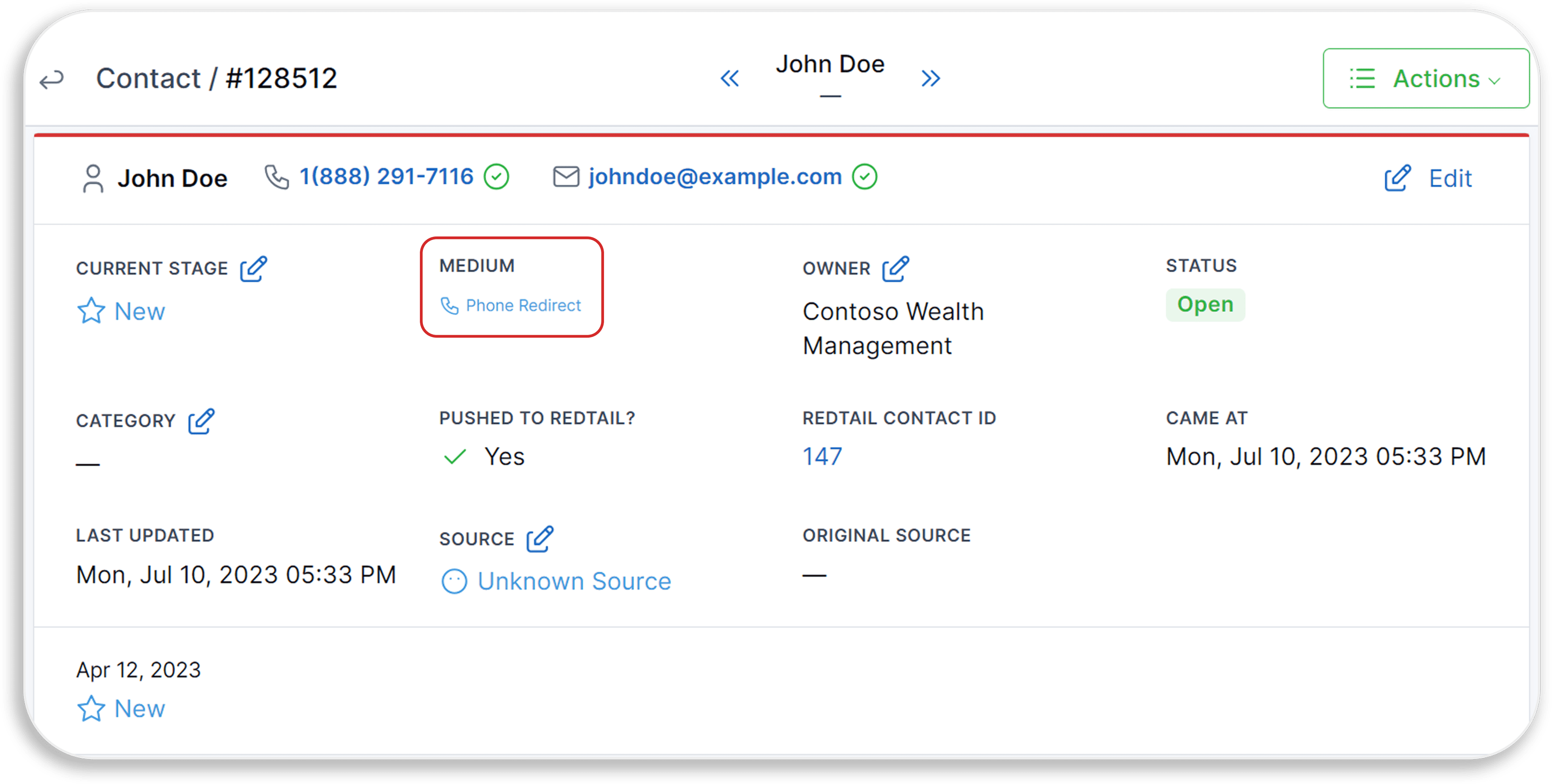Image resolution: width=1552 pixels, height=784 pixels.
Task: Click edit pencil next to Category
Action: [x=201, y=421]
